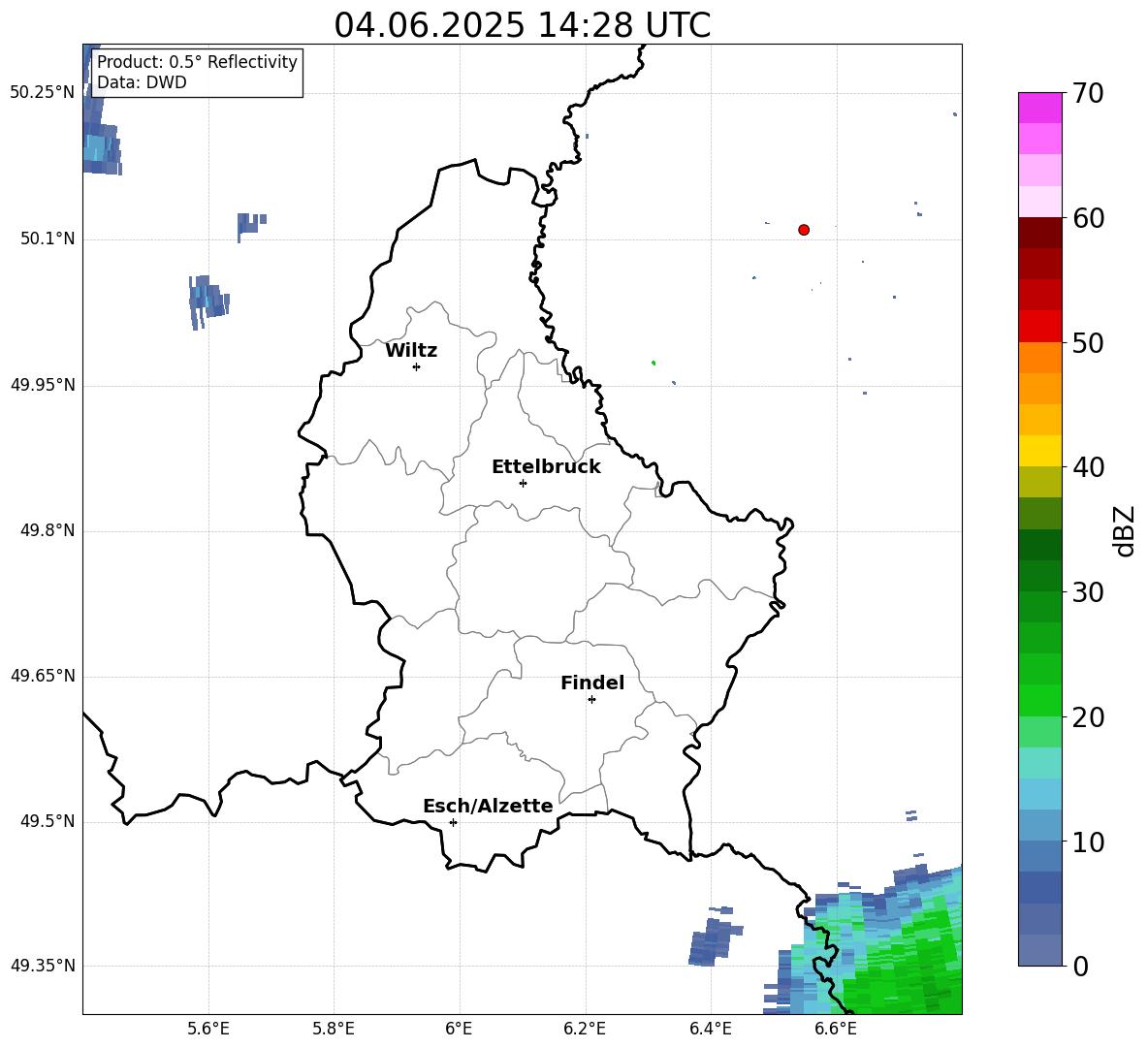Click the small blue echo near 50.1°N 5.65°E
1148x1048 pixels.
pos(251,226)
